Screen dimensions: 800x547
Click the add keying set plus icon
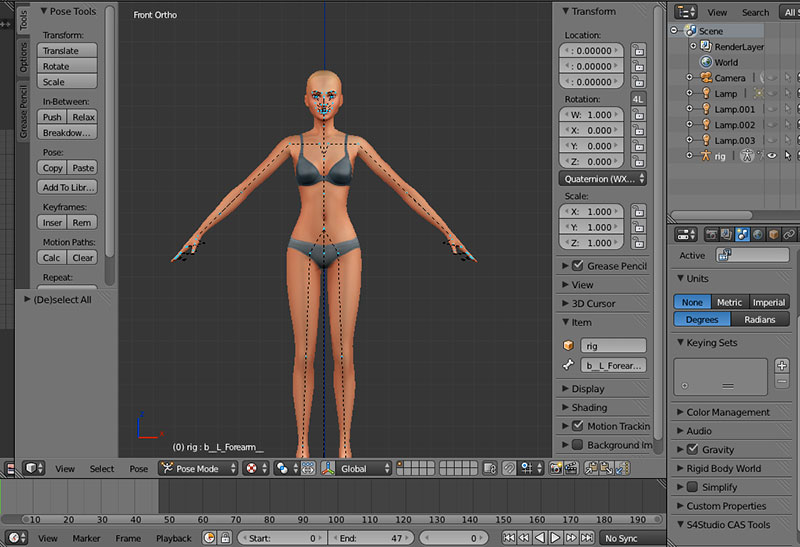(x=782, y=366)
